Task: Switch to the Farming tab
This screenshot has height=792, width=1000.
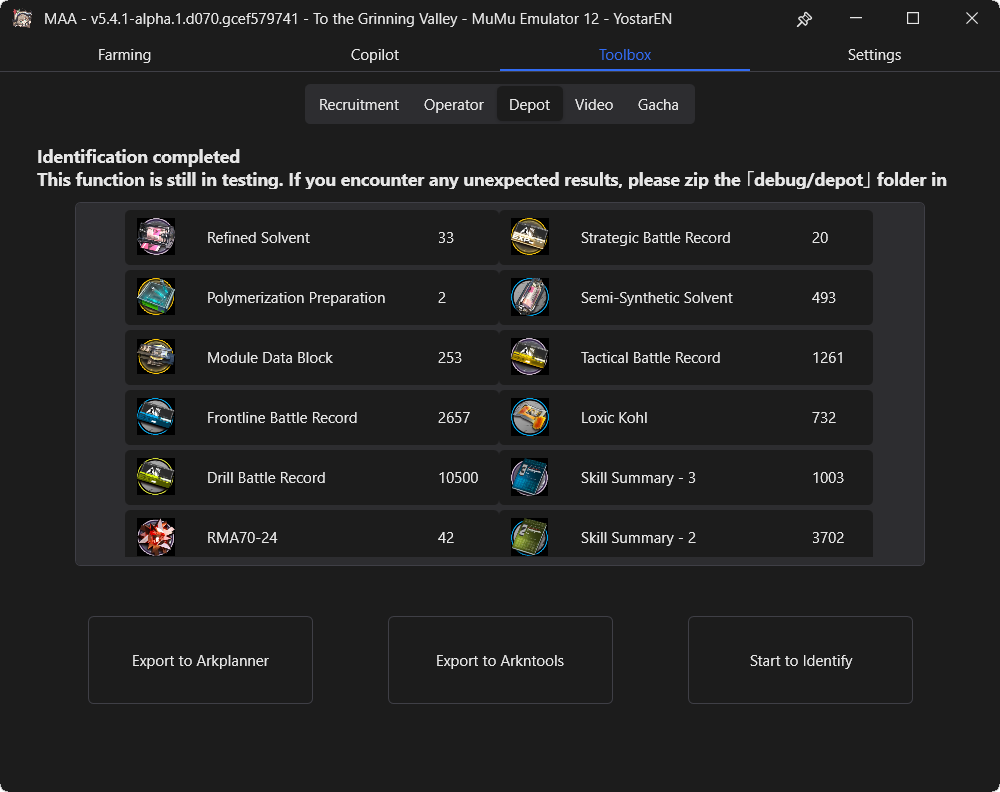Action: [124, 55]
